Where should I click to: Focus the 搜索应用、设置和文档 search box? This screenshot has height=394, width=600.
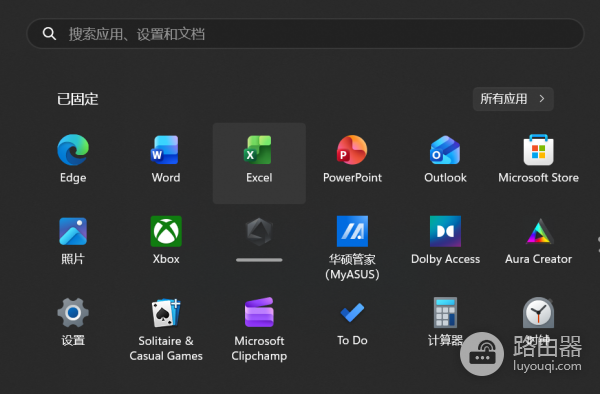point(305,34)
